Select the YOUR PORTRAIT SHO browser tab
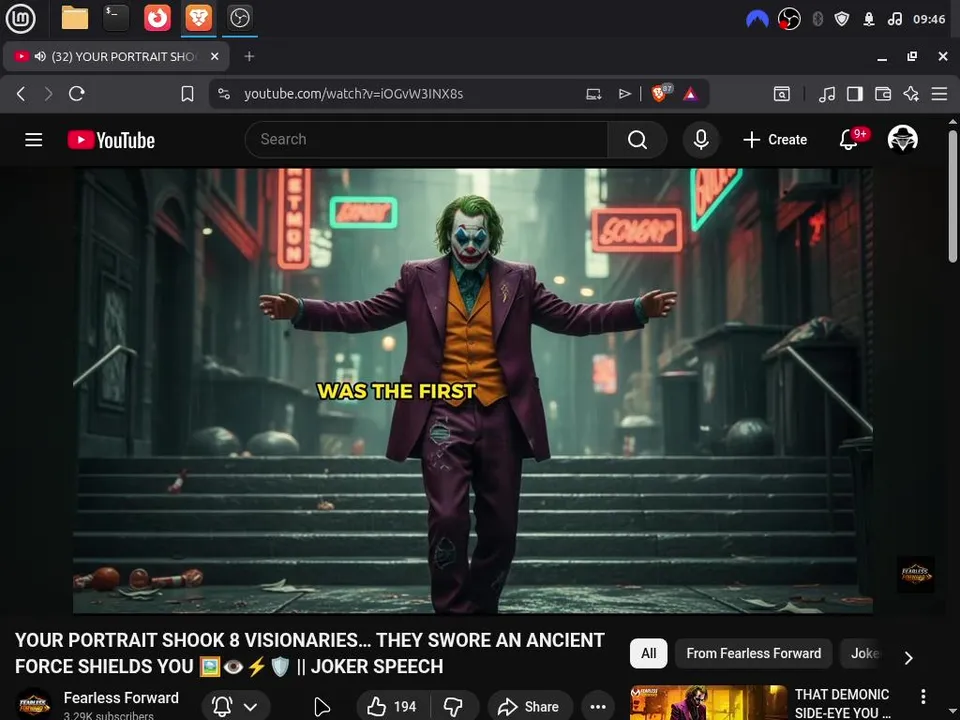Screen dimensions: 960x720 point(116,56)
